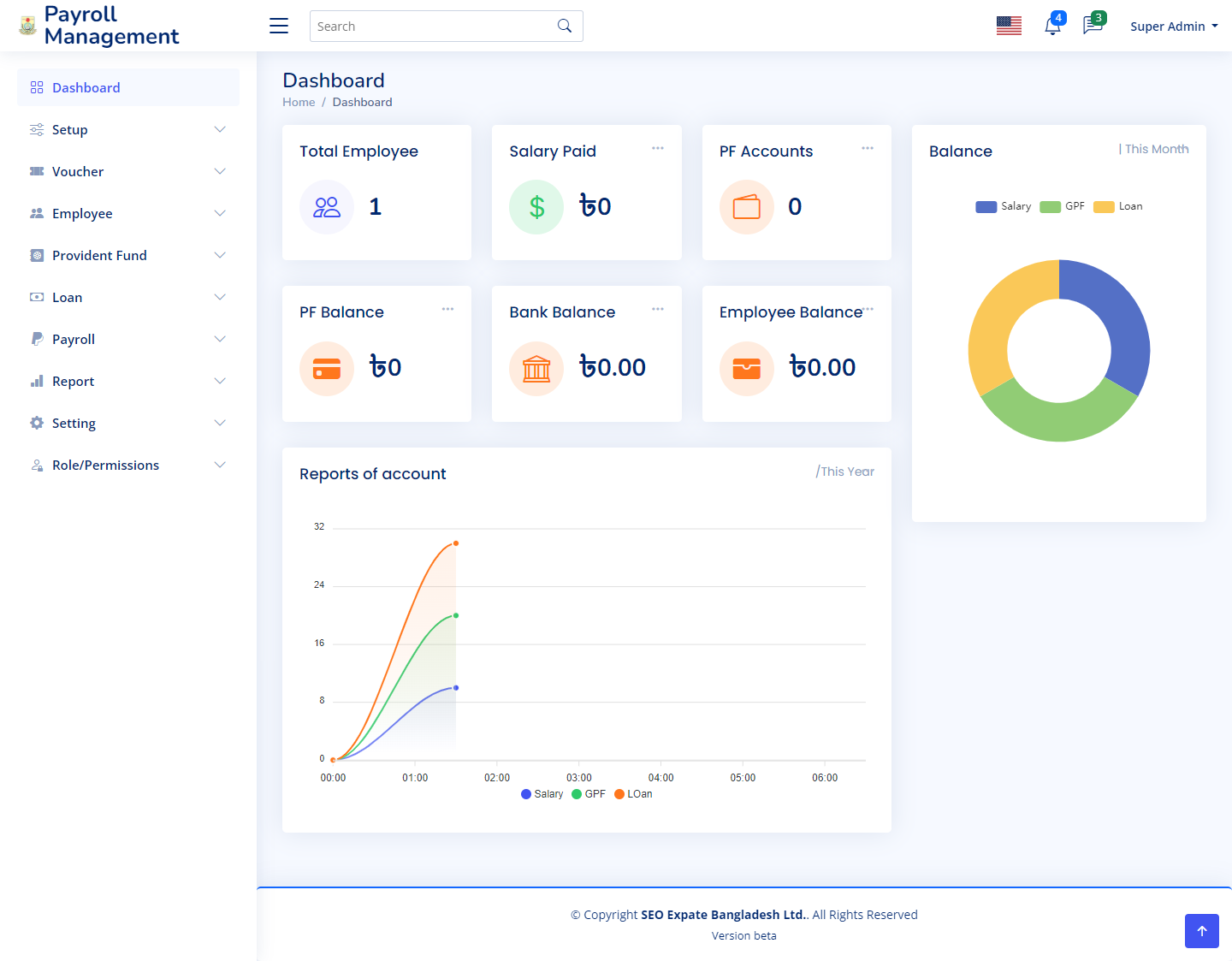Toggle Salary series in line chart legend
Image resolution: width=1232 pixels, height=961 pixels.
[542, 794]
